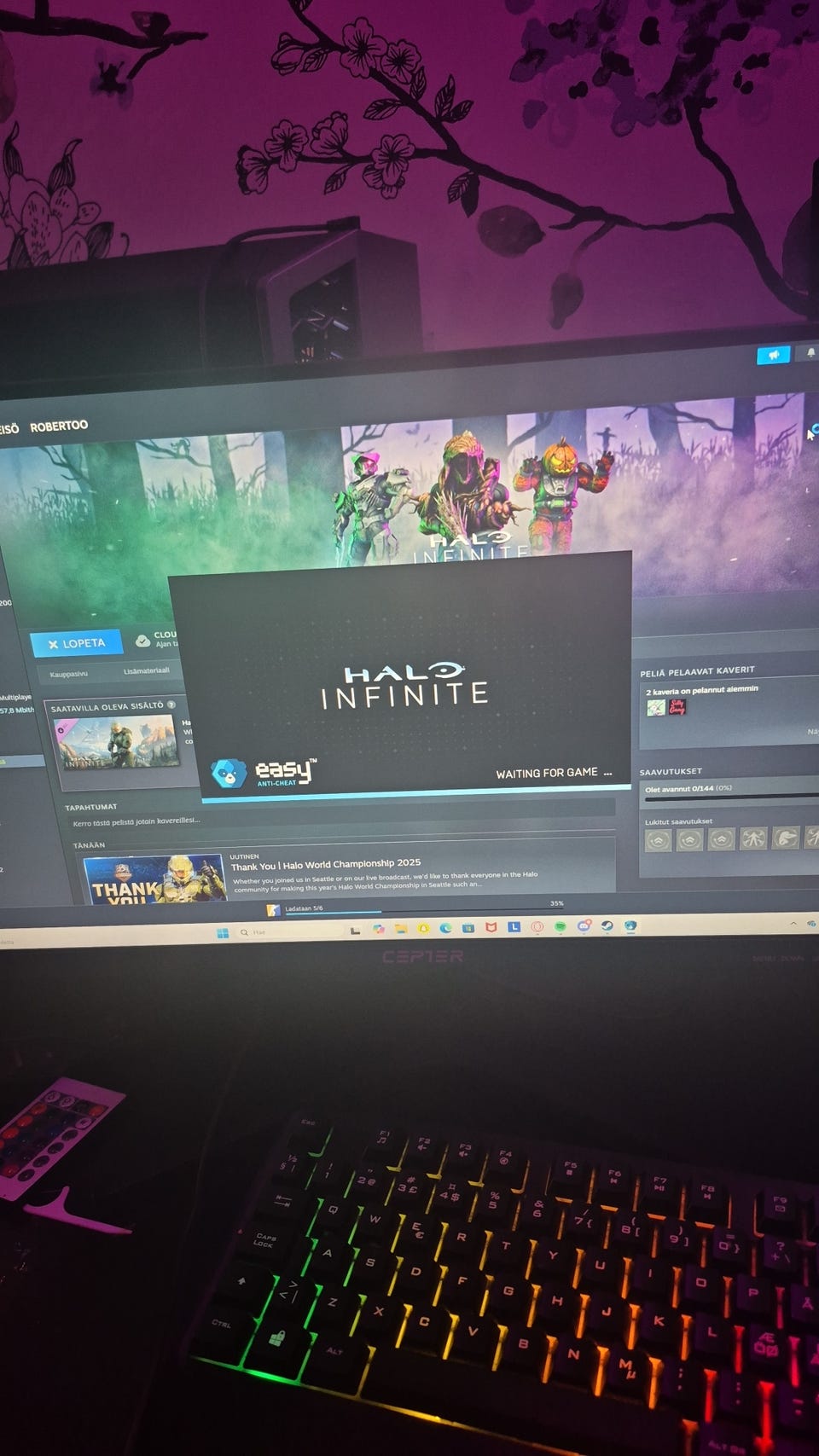This screenshot has height=1456, width=819.
Task: Open Opera GX from the taskbar
Action: pyautogui.click(x=537, y=927)
